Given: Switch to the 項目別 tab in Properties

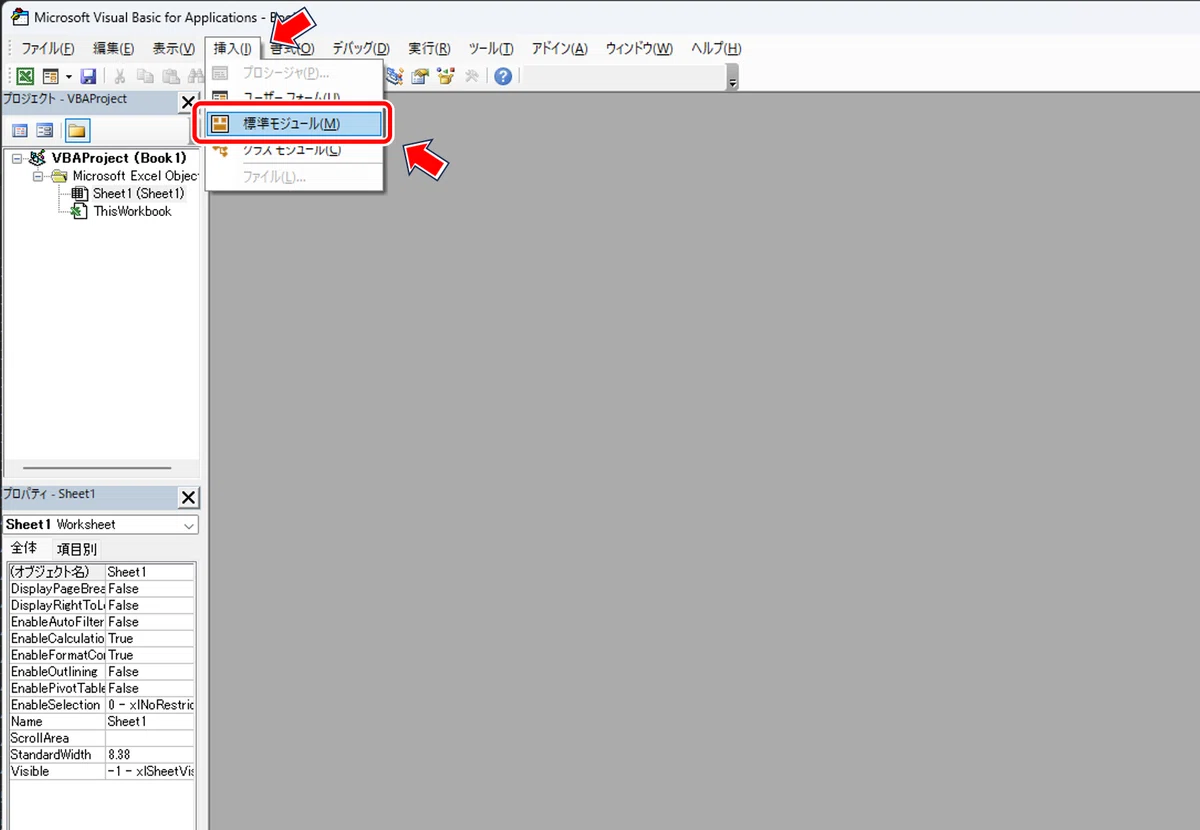Looking at the screenshot, I should pyautogui.click(x=76, y=549).
